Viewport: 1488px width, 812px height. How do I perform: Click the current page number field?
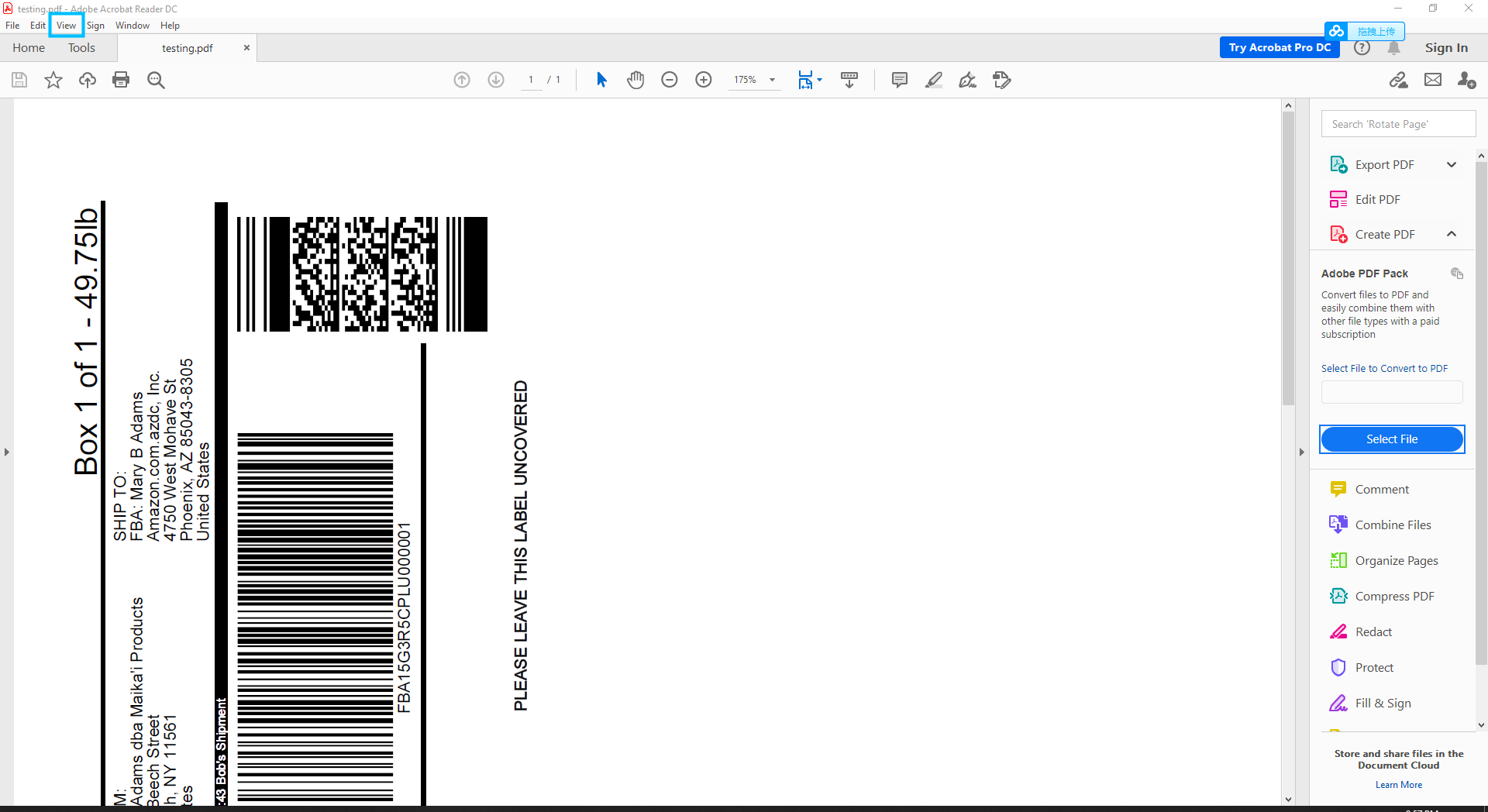coord(531,80)
